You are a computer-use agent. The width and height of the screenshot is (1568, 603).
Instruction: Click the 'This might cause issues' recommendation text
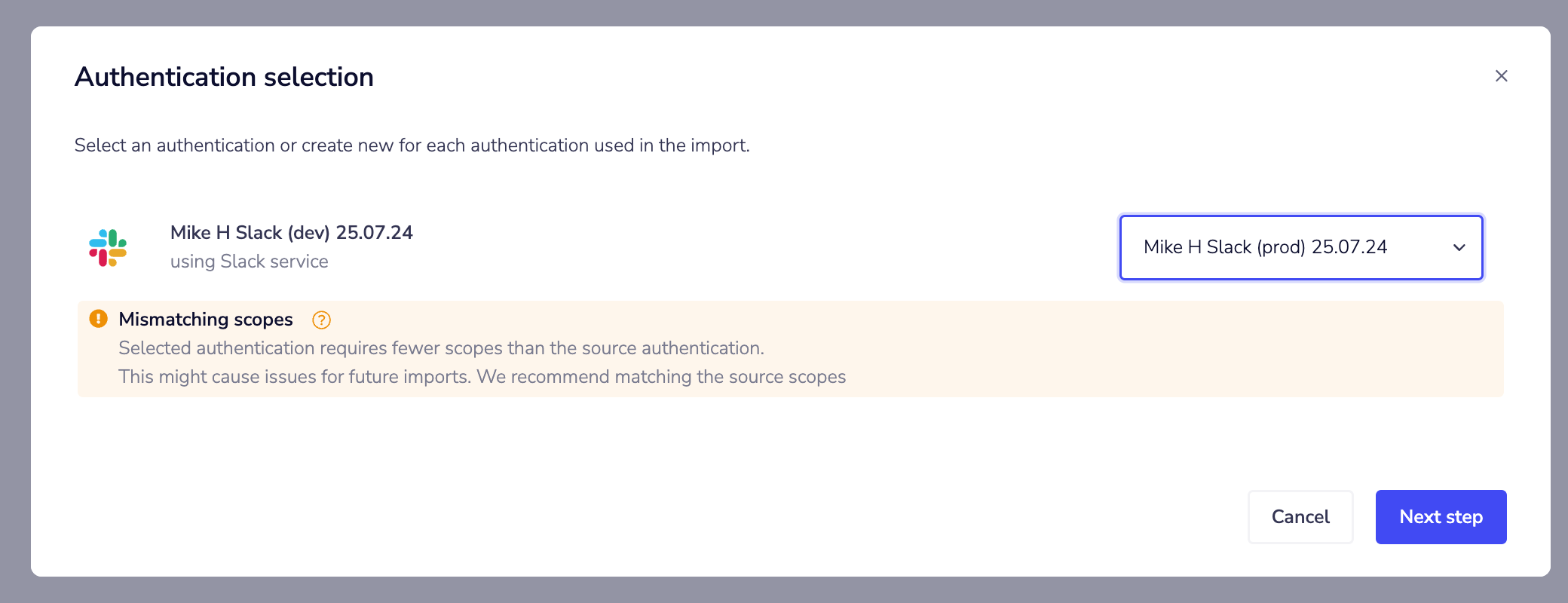pos(294,377)
